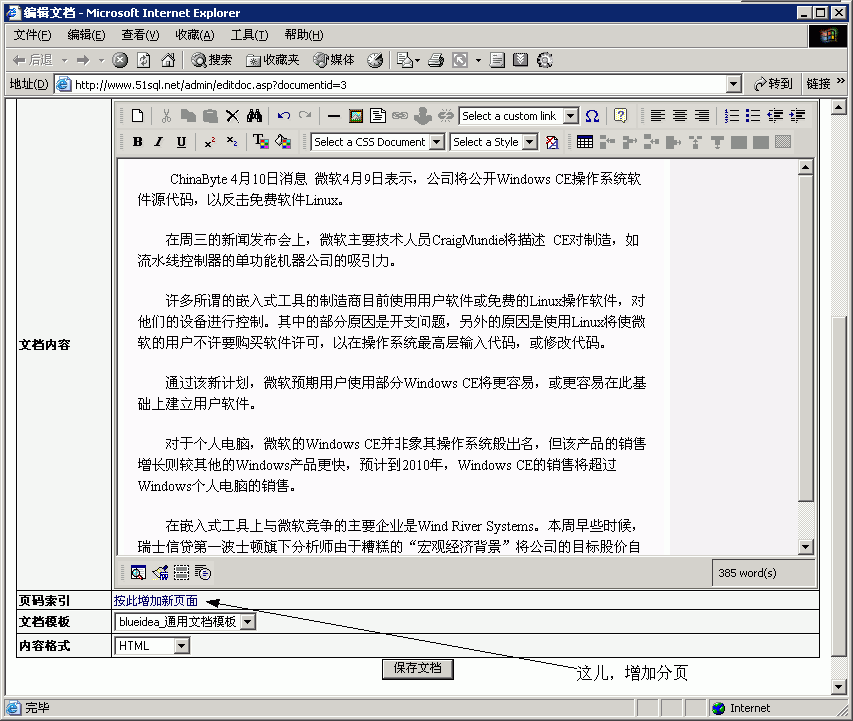Create a new blank document in editor

pos(138,116)
